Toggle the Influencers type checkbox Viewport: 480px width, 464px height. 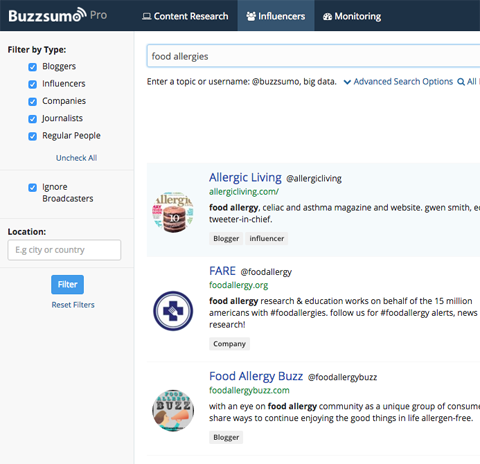(x=32, y=84)
